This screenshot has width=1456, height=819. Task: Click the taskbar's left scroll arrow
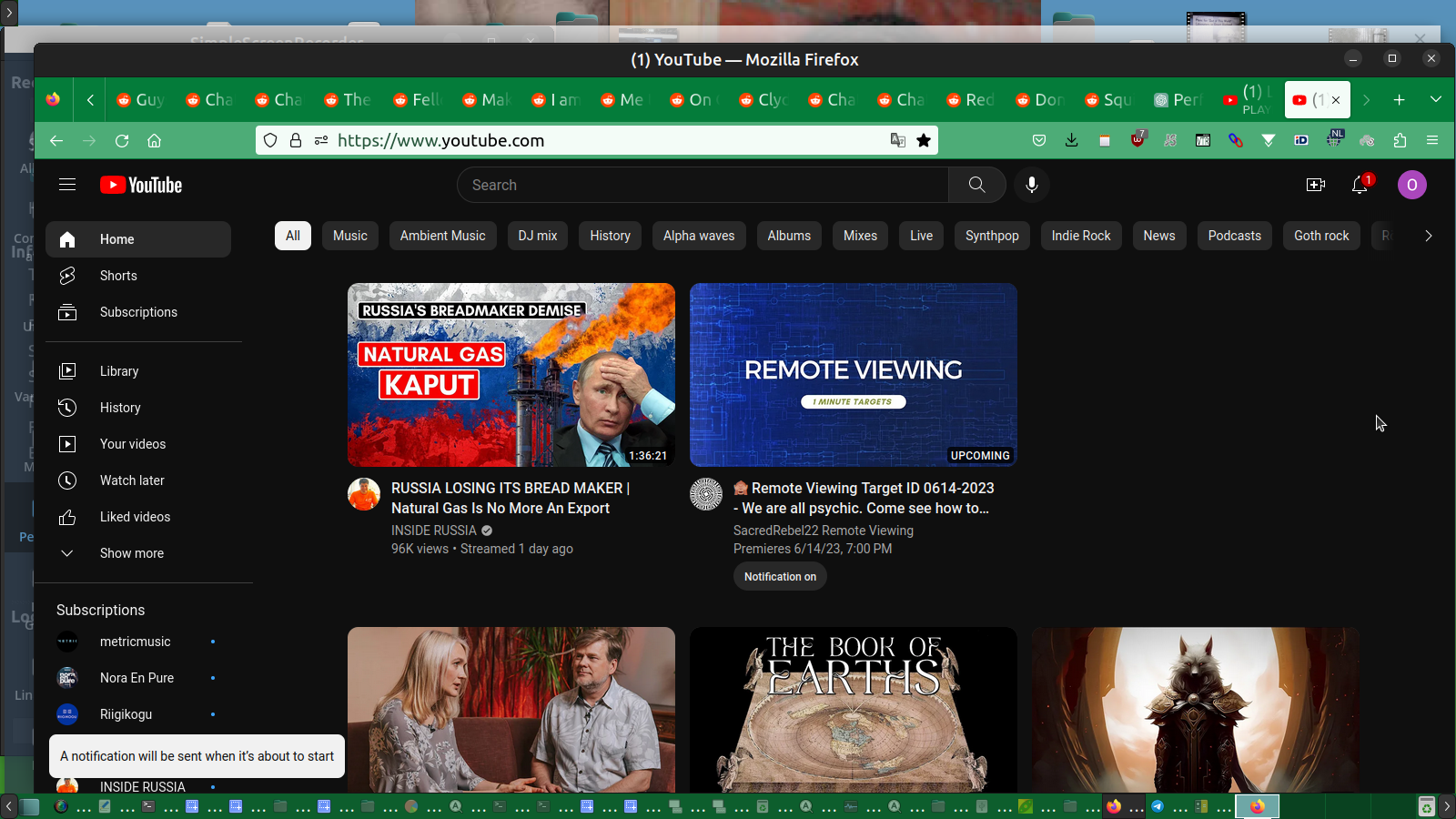[x=8, y=806]
